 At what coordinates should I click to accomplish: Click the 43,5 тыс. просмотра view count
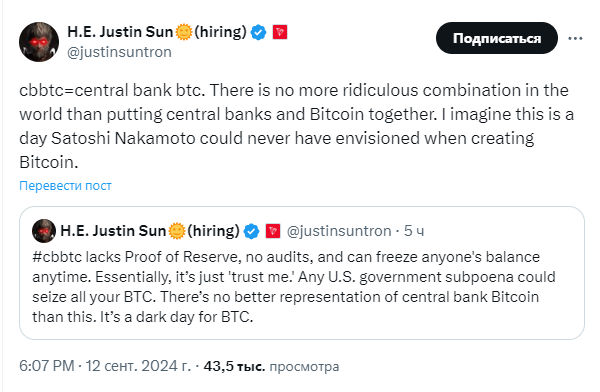pos(271,366)
